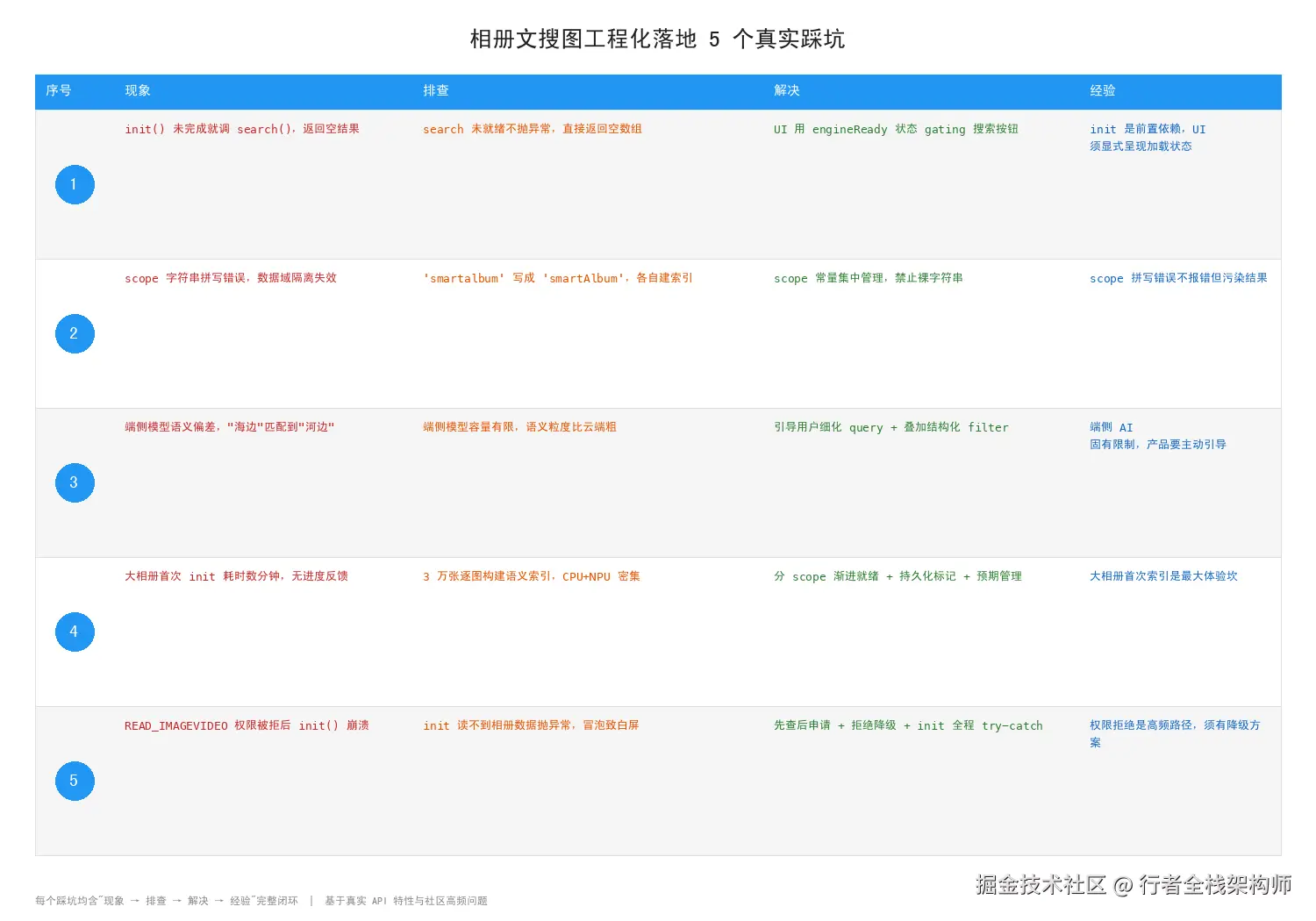Select the cell "'smartalbum' 写成 'smartAlbum'，各自建索引"
Image resolution: width=1316 pixels, height=921 pixels.
(558, 278)
